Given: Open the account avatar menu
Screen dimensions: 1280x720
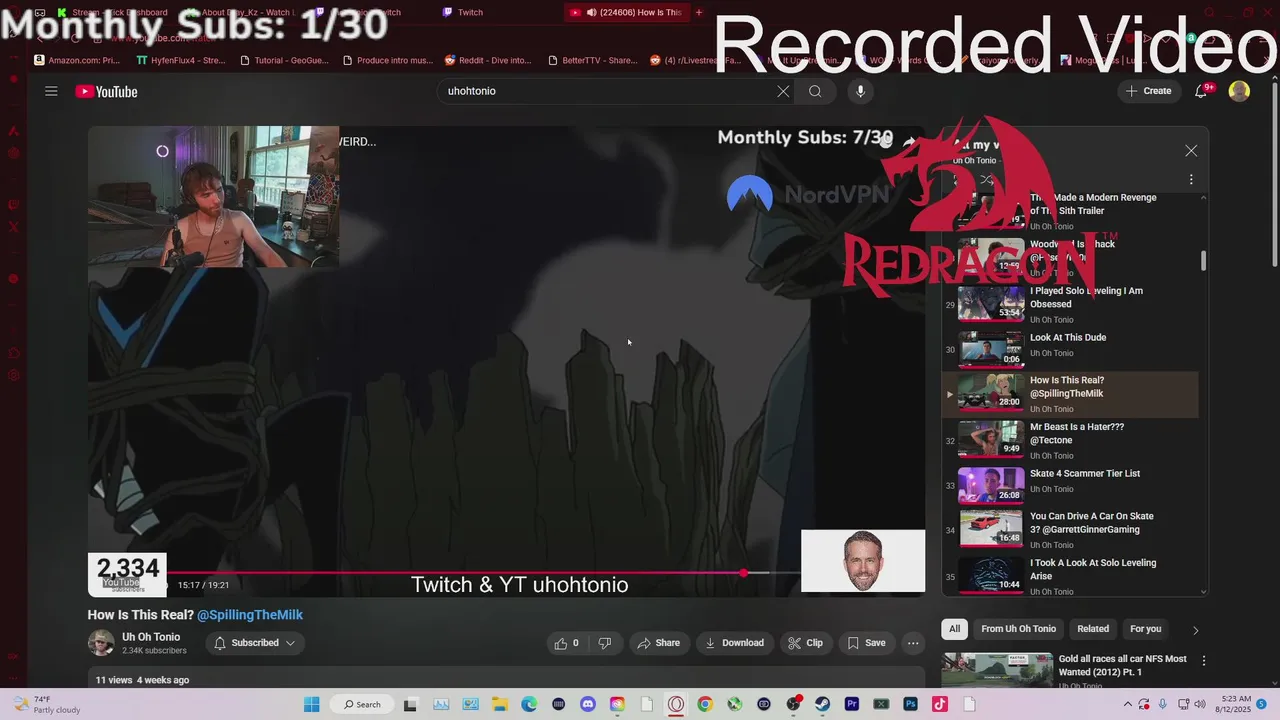Looking at the screenshot, I should click(x=1239, y=91).
